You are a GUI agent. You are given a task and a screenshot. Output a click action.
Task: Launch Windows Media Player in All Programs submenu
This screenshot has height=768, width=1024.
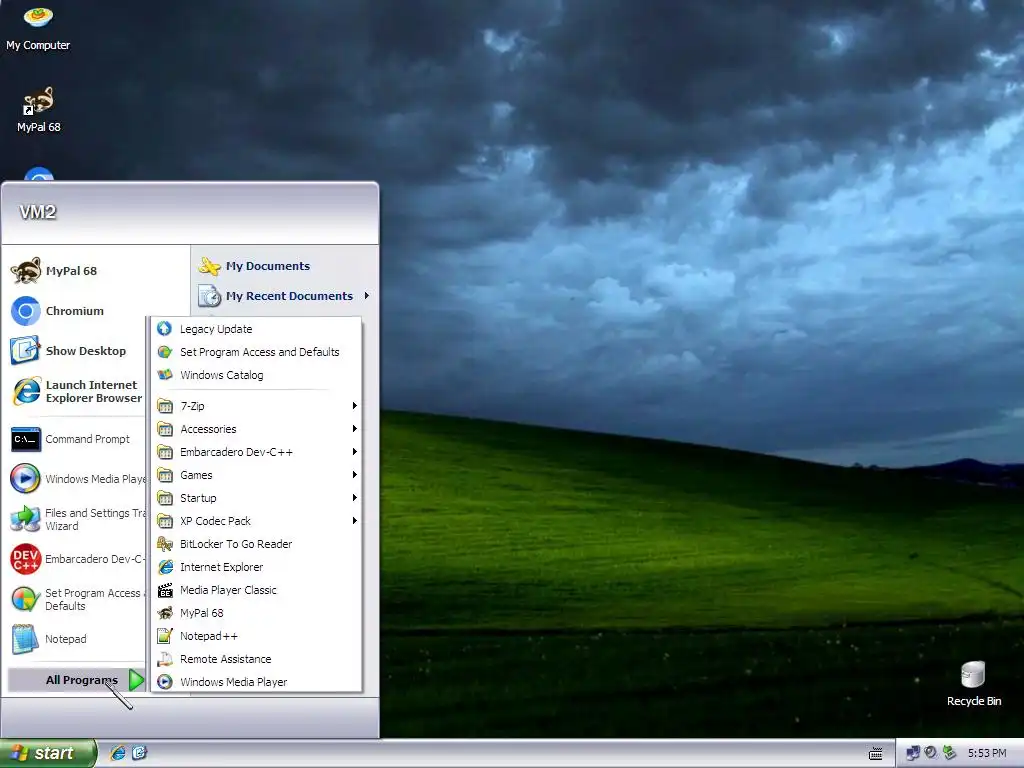(257, 682)
